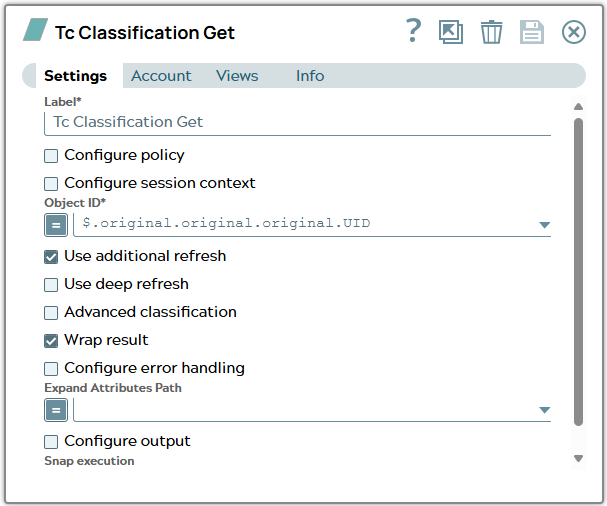This screenshot has width=607, height=506.
Task: Open the Views tab
Action: [237, 76]
